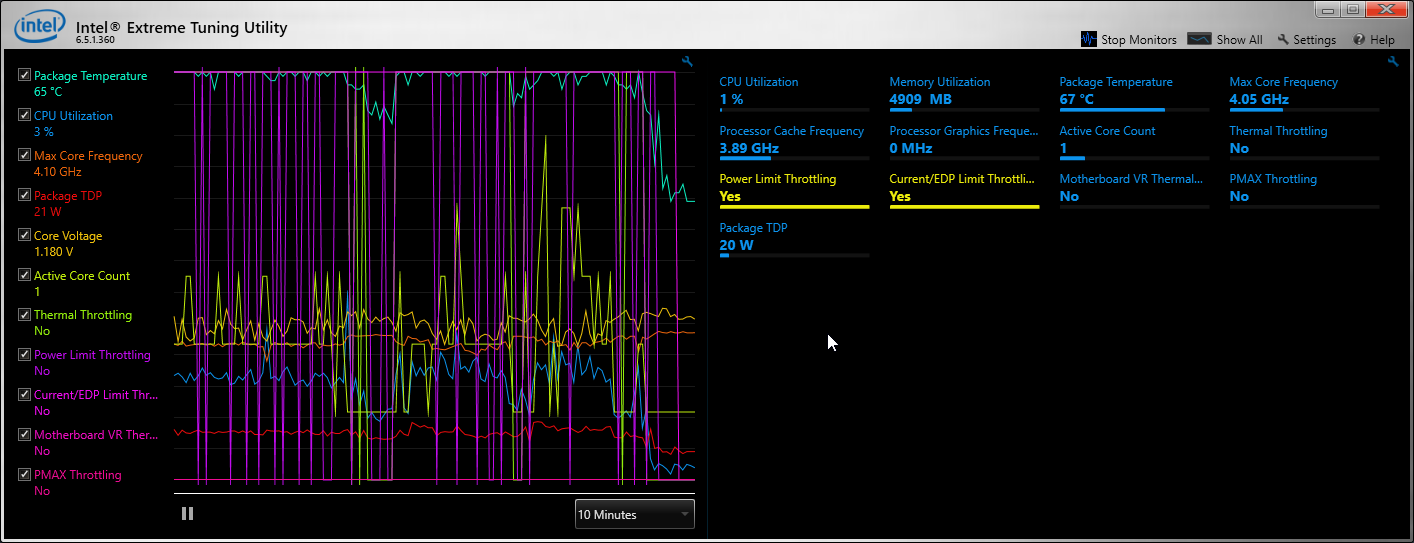
Task: Click the Stop Monitors waveform icon
Action: (1089, 39)
